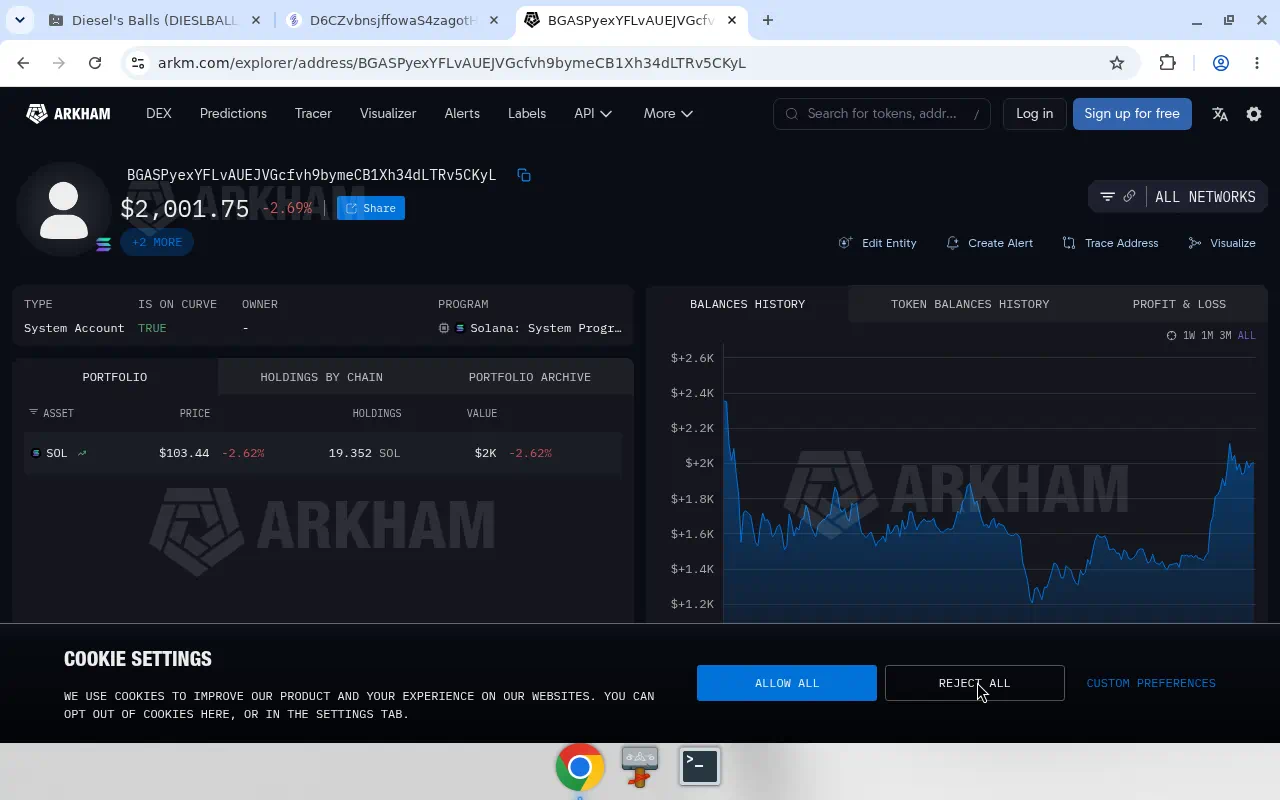Screen dimensions: 1280x800
Task: View site information icon in address bar
Action: click(138, 63)
